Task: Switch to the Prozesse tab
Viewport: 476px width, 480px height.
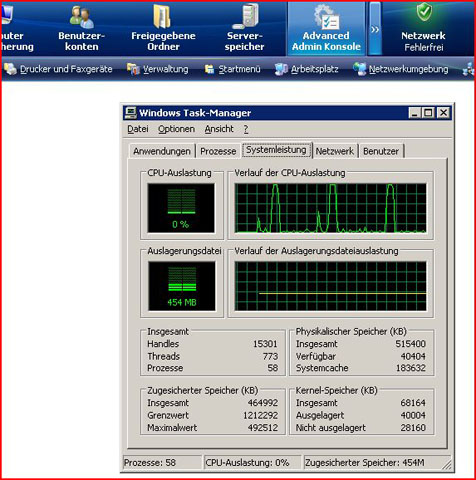Action: click(218, 151)
